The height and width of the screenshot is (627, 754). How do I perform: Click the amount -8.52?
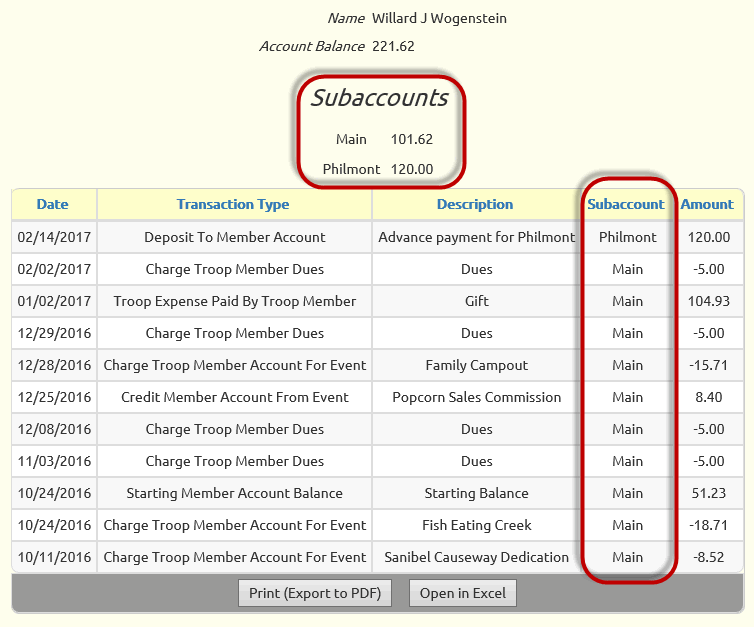[x=709, y=557]
